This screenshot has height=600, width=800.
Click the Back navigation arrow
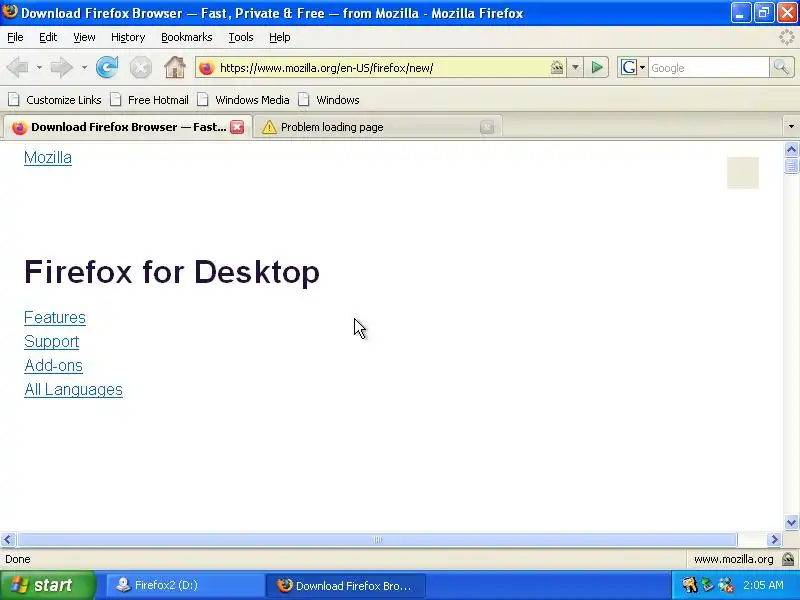pyautogui.click(x=17, y=67)
